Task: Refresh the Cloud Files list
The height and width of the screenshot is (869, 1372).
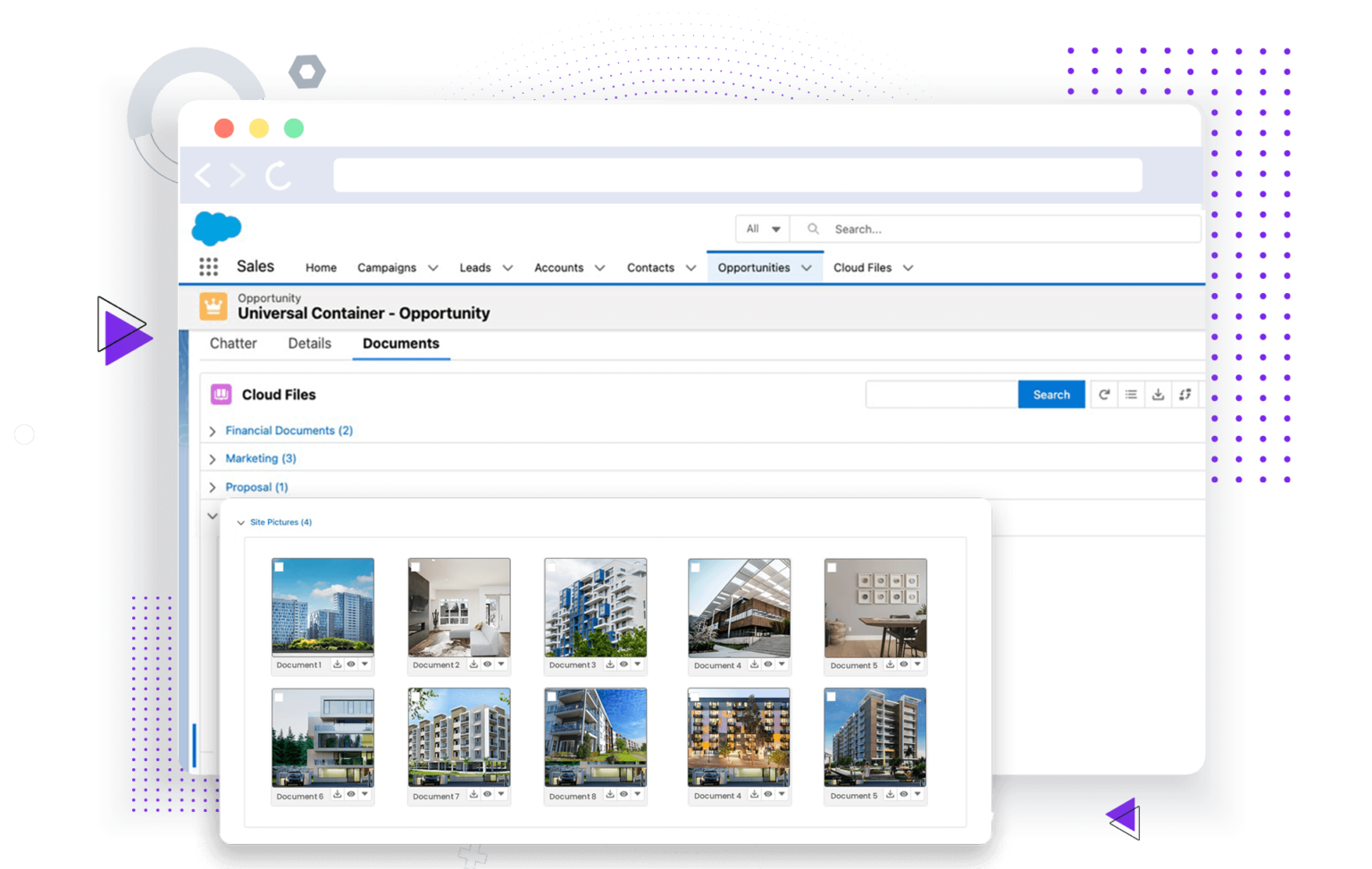Action: [1104, 394]
